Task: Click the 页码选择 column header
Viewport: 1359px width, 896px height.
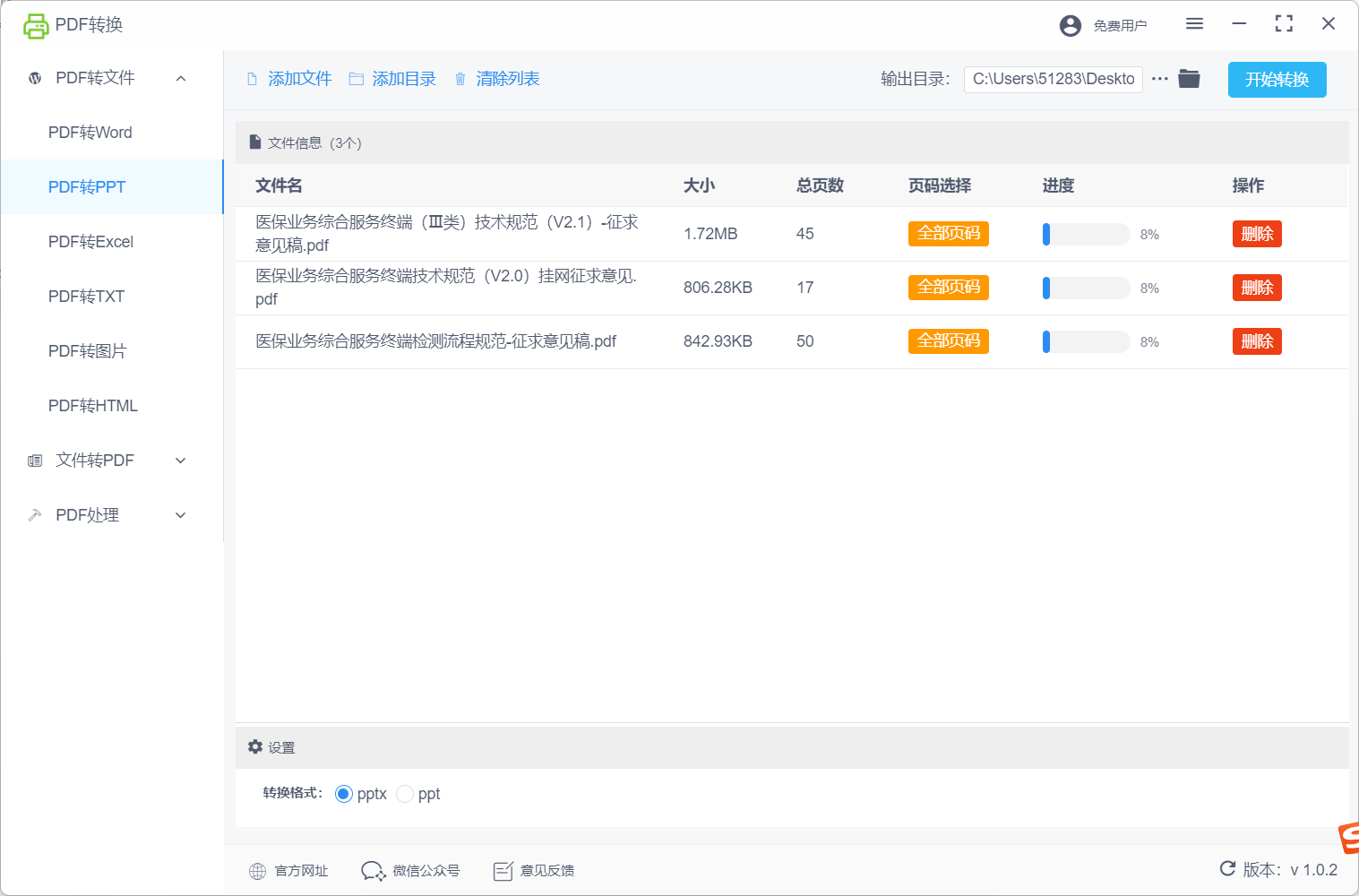Action: [x=940, y=185]
